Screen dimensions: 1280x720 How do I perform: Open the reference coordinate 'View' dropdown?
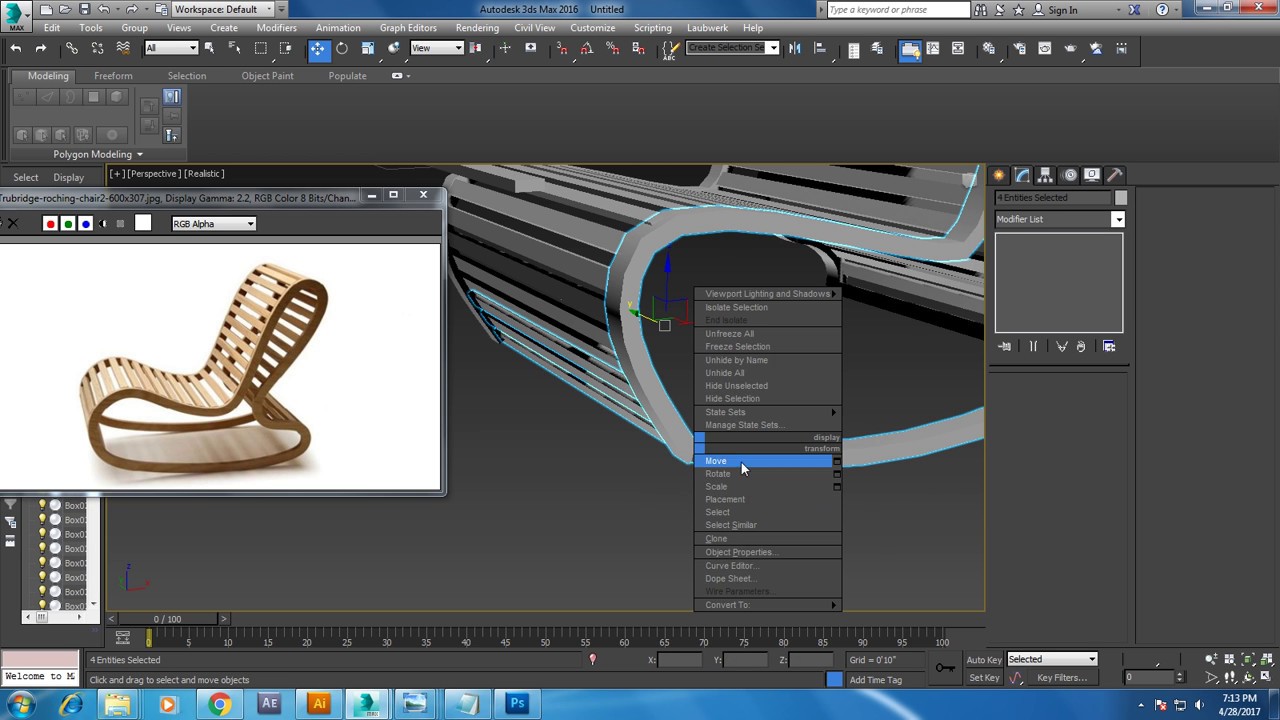coord(437,49)
